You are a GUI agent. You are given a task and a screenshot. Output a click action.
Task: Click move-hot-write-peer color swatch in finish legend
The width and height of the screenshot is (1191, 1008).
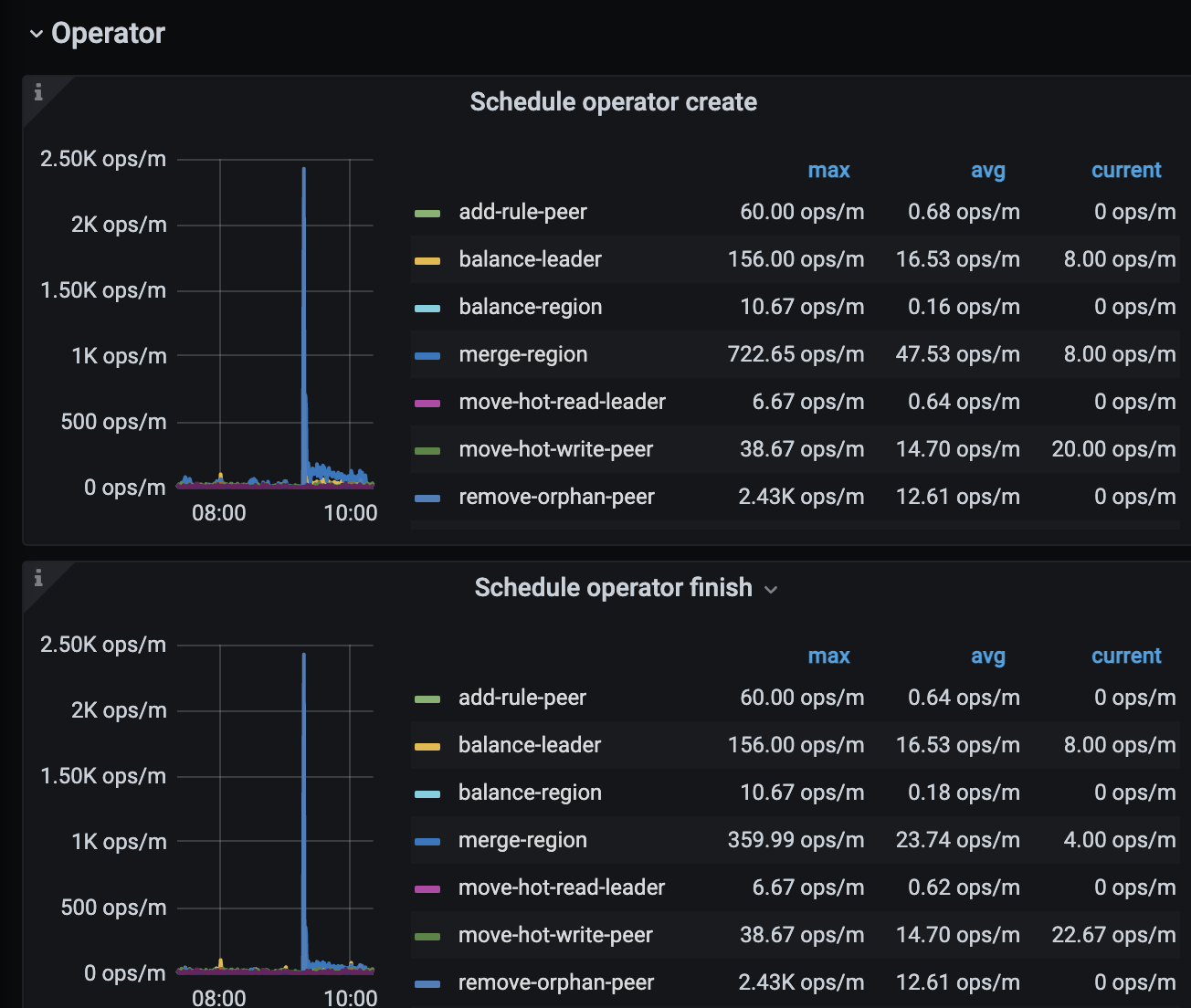click(x=427, y=937)
